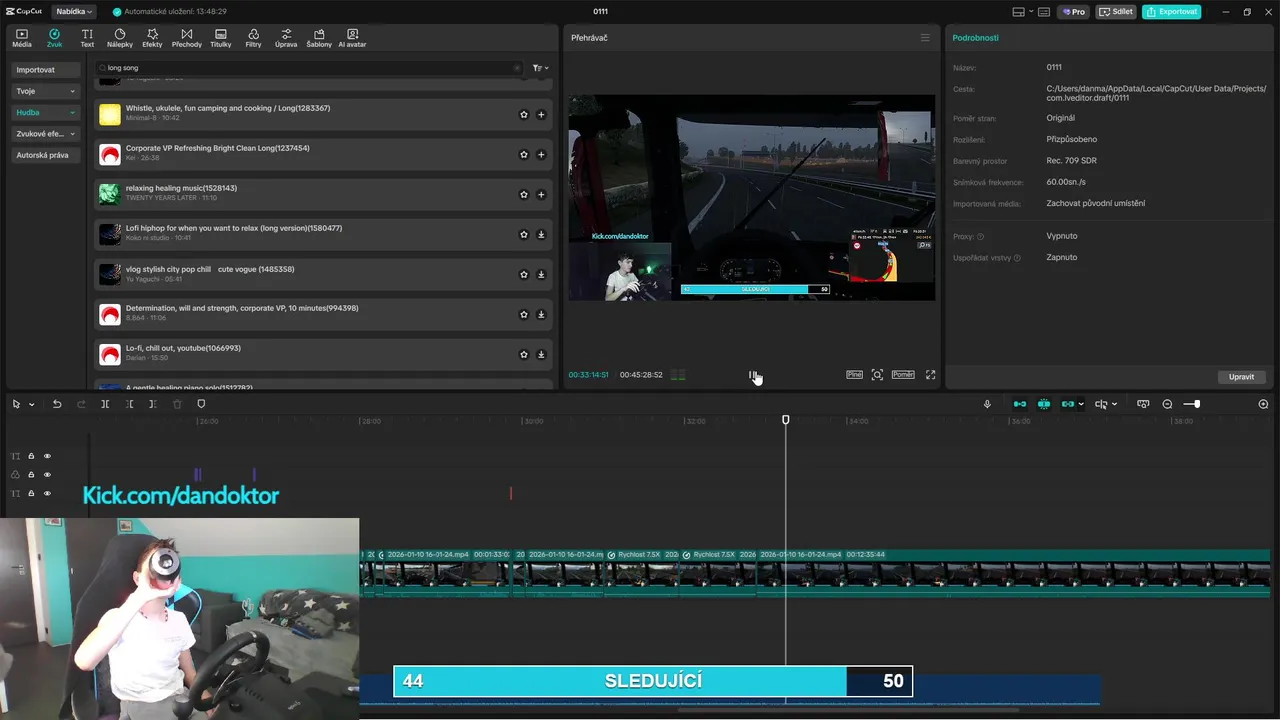The height and width of the screenshot is (720, 1280).
Task: Expand the Hudba category
Action: point(44,112)
